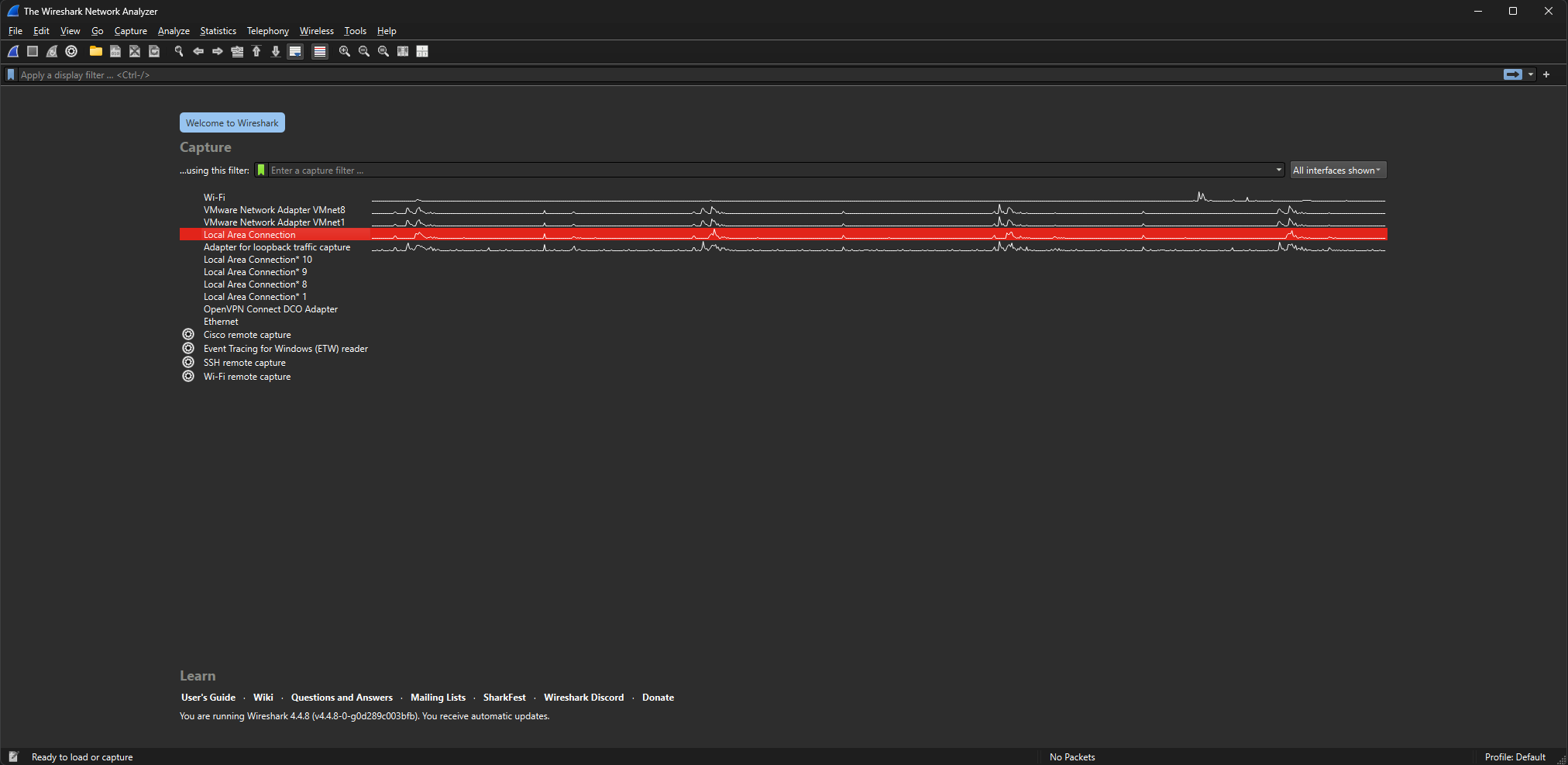
Task: Open a capture file with the folder icon
Action: pos(96,51)
